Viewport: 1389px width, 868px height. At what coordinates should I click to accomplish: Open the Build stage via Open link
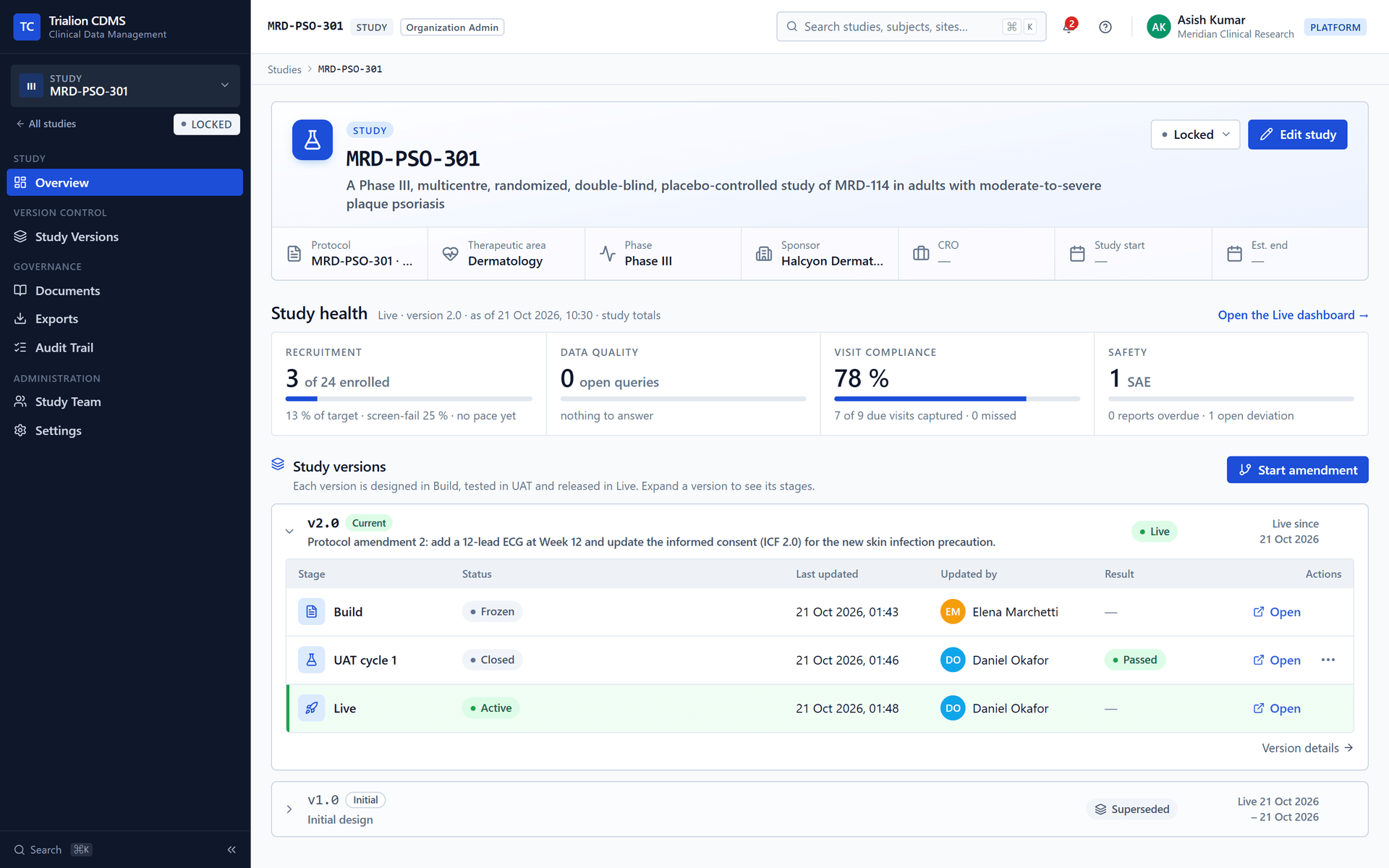coord(1277,612)
